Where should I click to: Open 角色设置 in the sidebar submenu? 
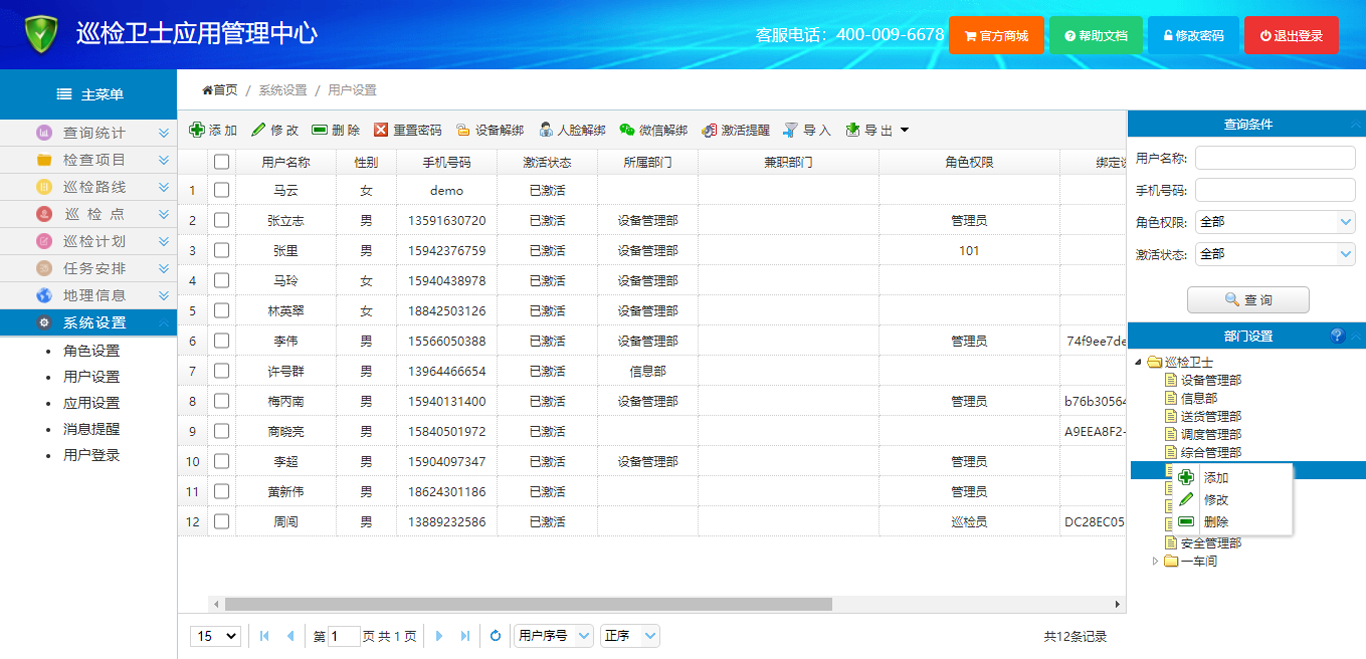pos(91,351)
